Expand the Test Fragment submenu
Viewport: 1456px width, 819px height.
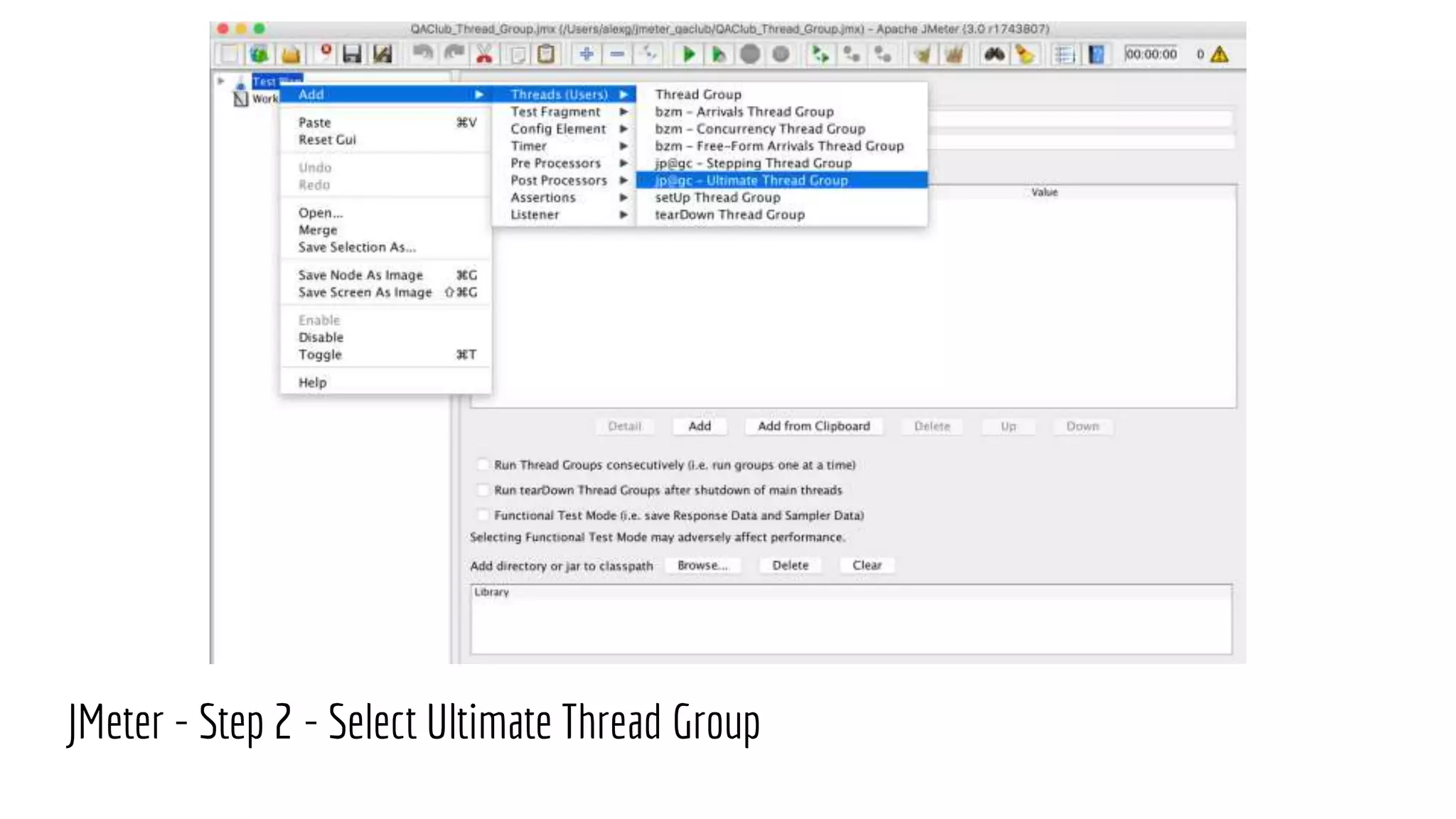pyautogui.click(x=564, y=112)
